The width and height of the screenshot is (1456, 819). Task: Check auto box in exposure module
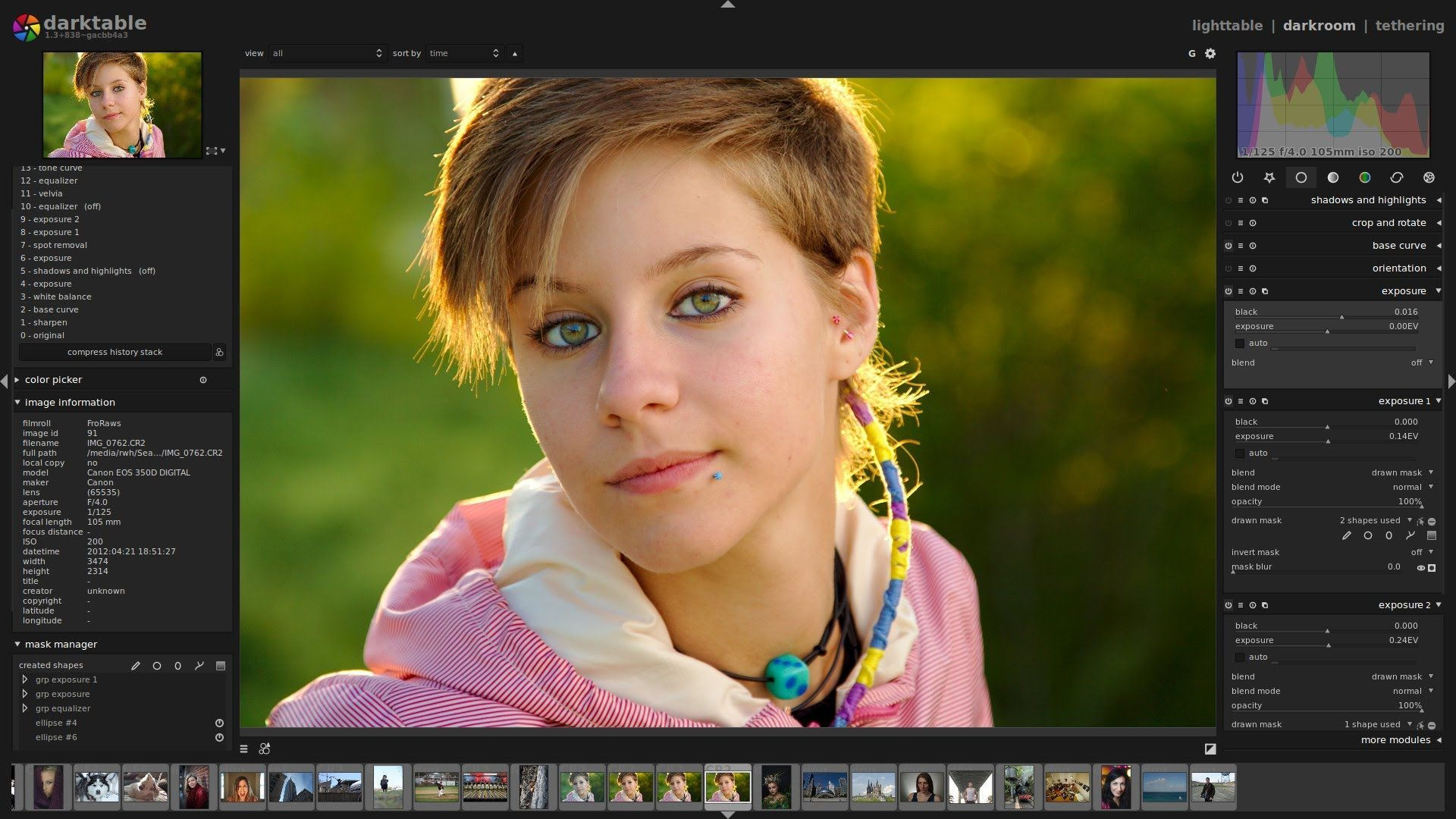coord(1240,344)
